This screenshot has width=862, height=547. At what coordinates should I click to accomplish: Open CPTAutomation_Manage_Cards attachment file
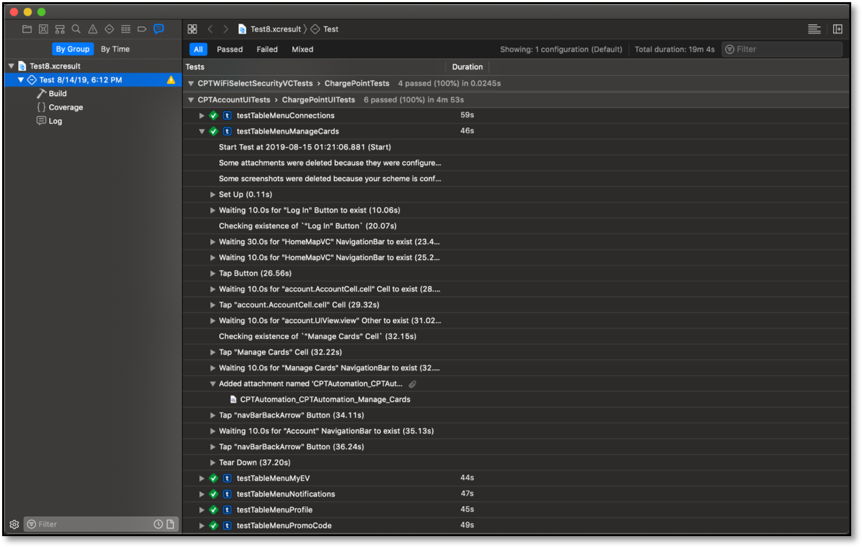[310, 399]
